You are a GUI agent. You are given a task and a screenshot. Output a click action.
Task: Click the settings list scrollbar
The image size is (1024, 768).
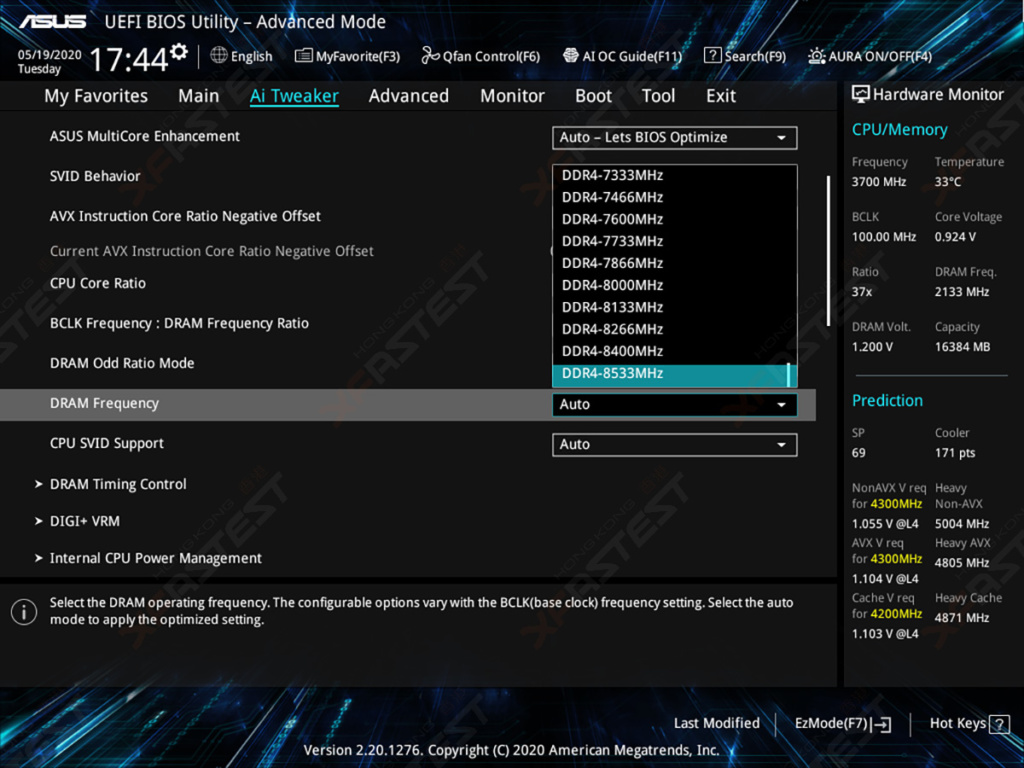tap(829, 251)
